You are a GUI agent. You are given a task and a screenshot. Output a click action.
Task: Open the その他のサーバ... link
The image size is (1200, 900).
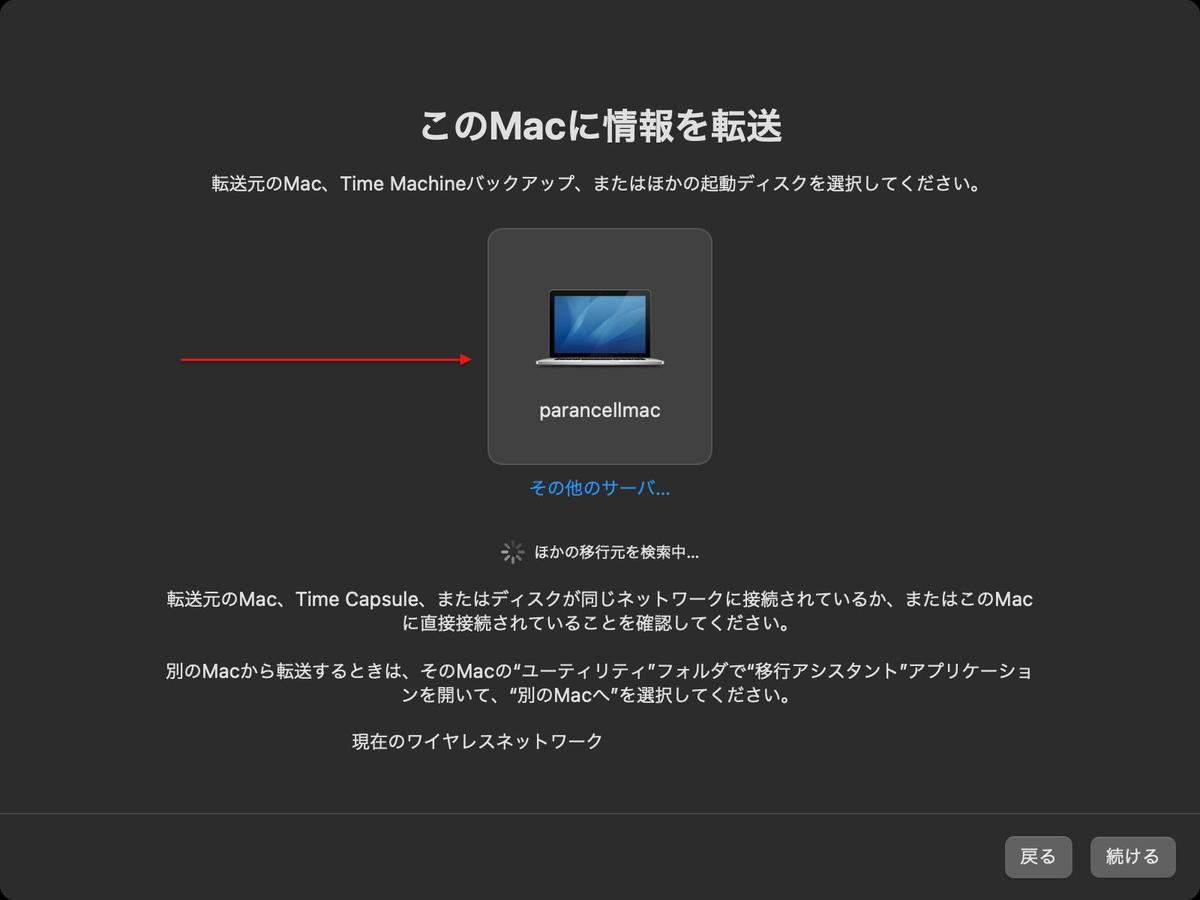tap(600, 488)
